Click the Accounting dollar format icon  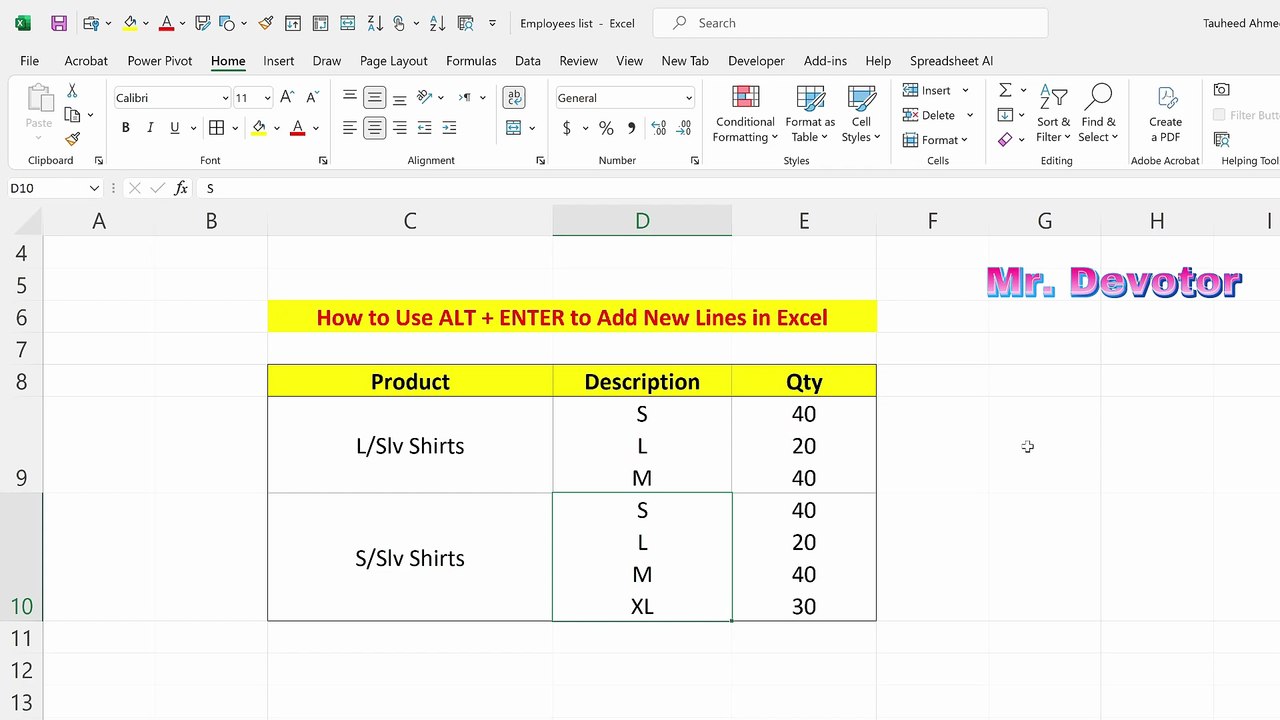point(567,128)
